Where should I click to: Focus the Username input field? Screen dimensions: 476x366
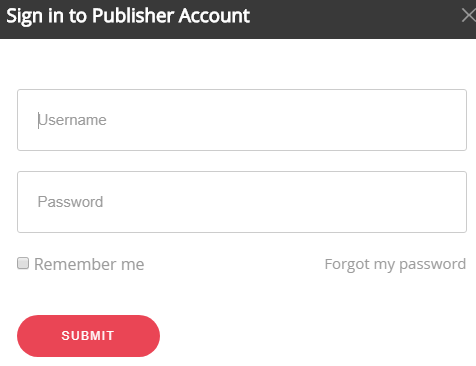point(242,120)
